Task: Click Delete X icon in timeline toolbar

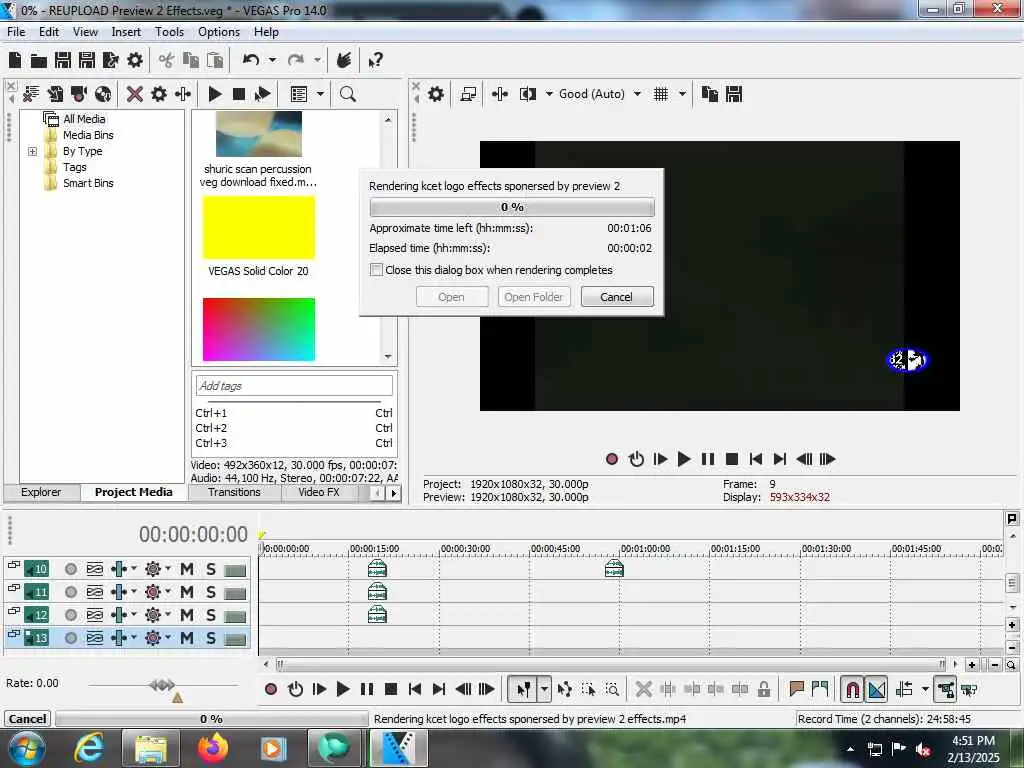Action: pyautogui.click(x=643, y=689)
